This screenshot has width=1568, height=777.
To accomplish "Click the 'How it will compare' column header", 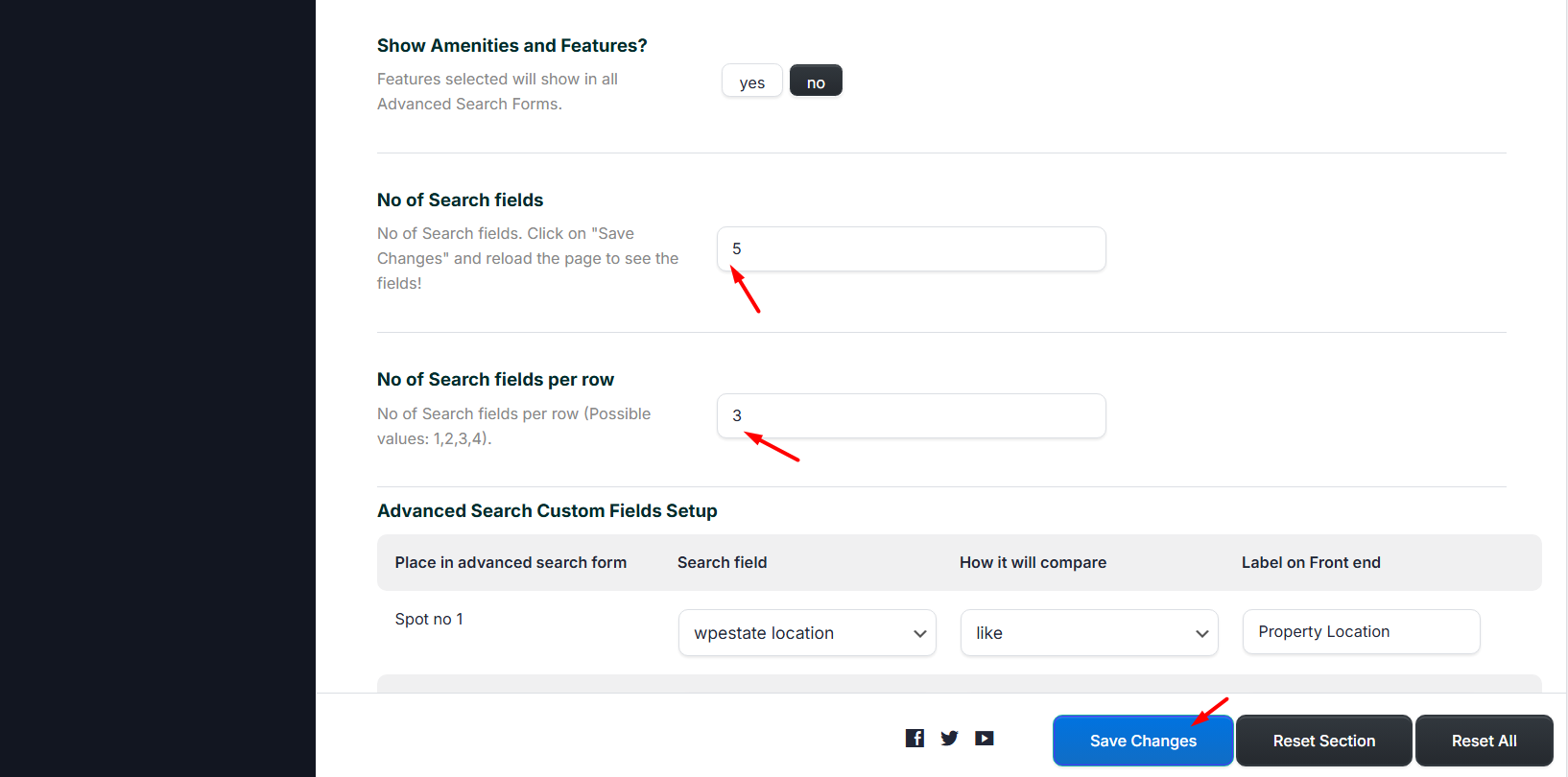I will (1033, 563).
